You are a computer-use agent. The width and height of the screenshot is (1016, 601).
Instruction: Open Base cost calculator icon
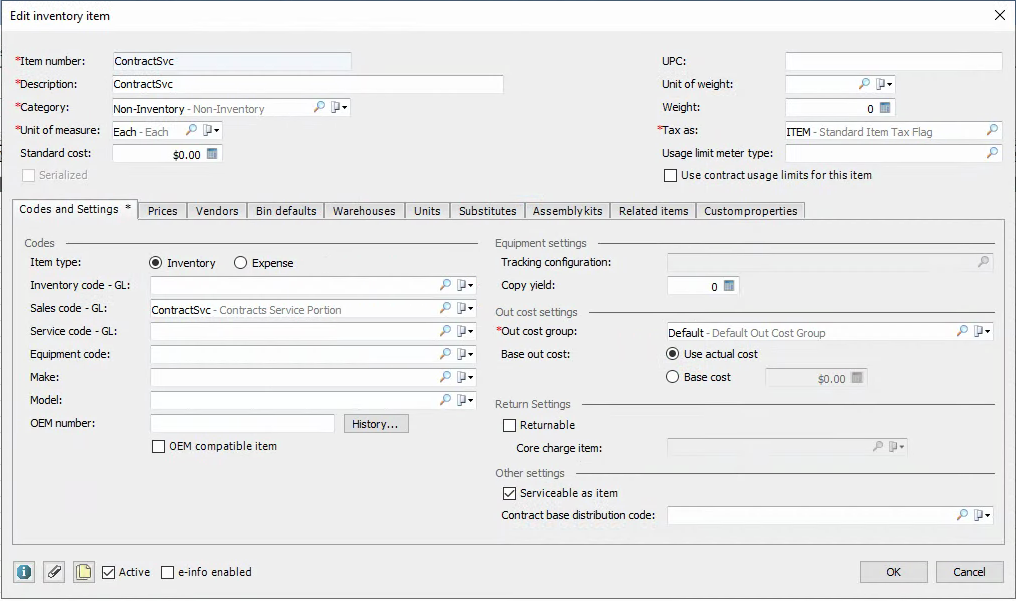(x=857, y=378)
